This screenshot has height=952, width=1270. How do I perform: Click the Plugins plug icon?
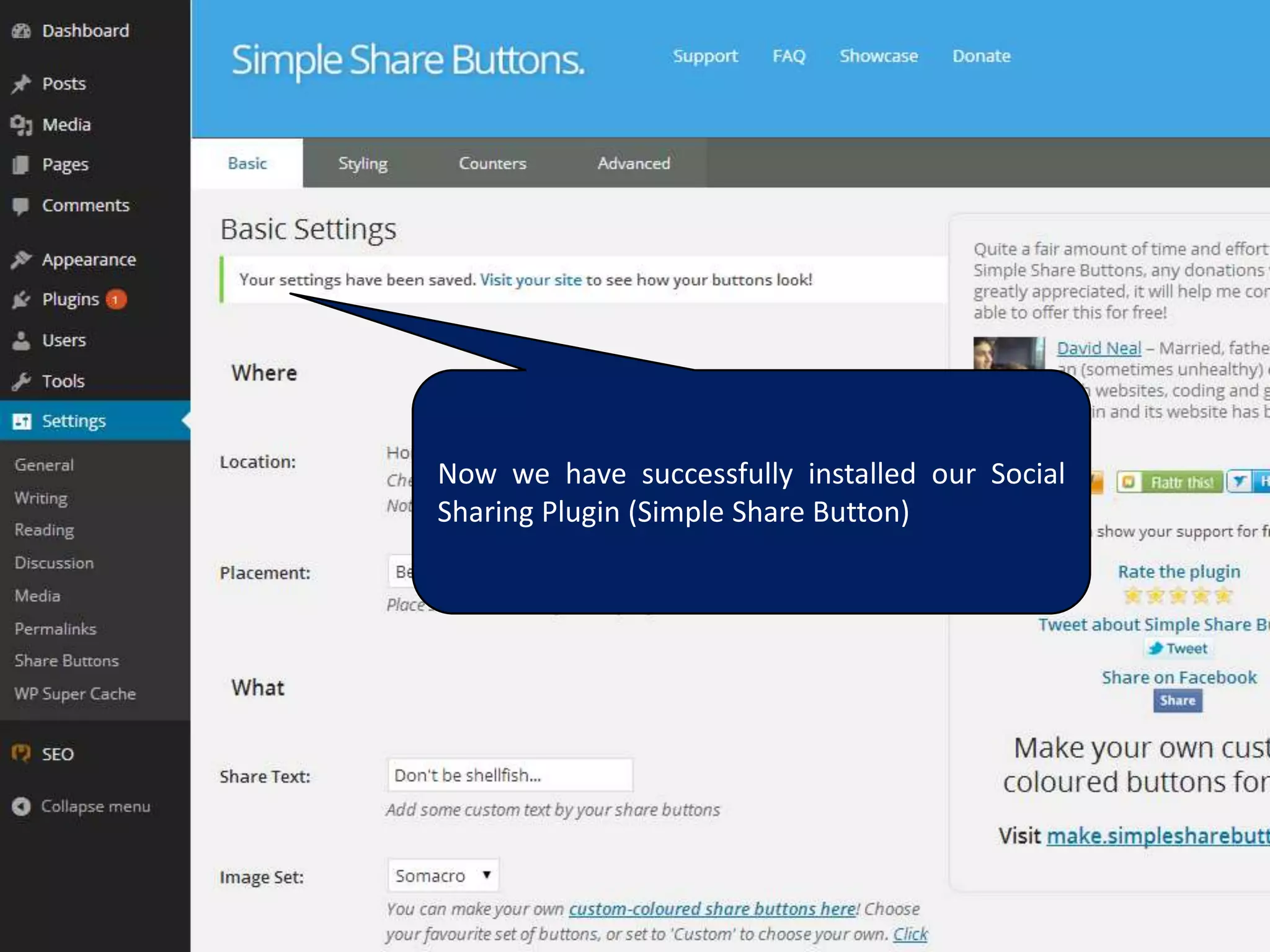pos(21,300)
